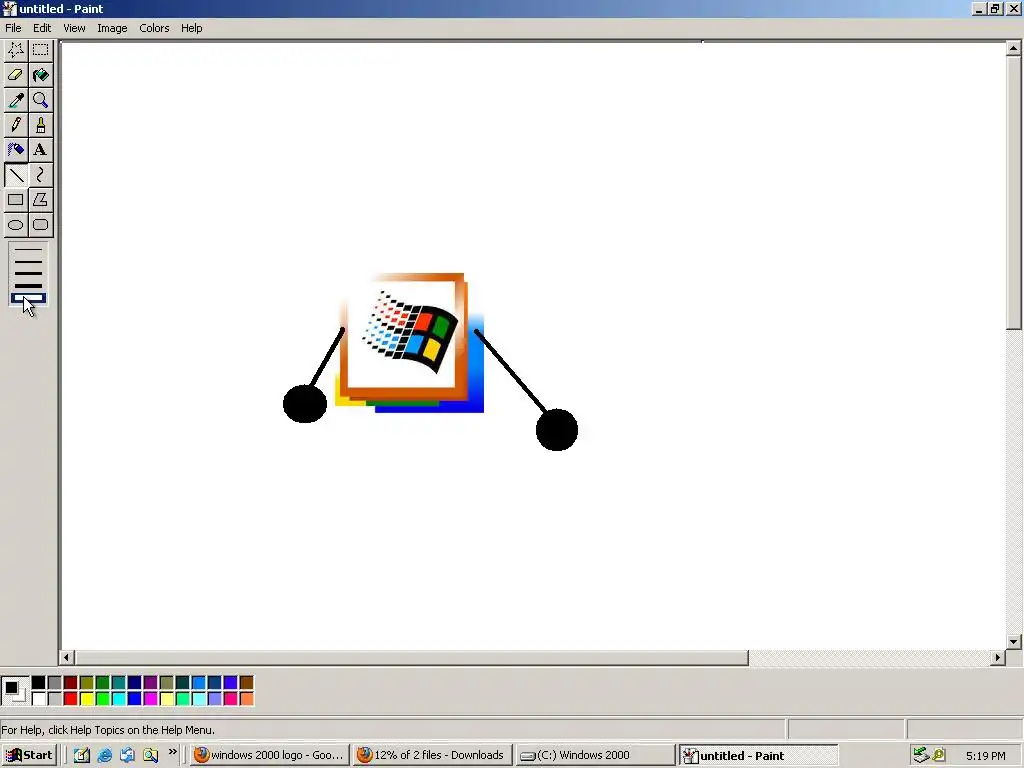Viewport: 1024px width, 768px height.
Task: Choose the Line tool
Action: click(16, 174)
